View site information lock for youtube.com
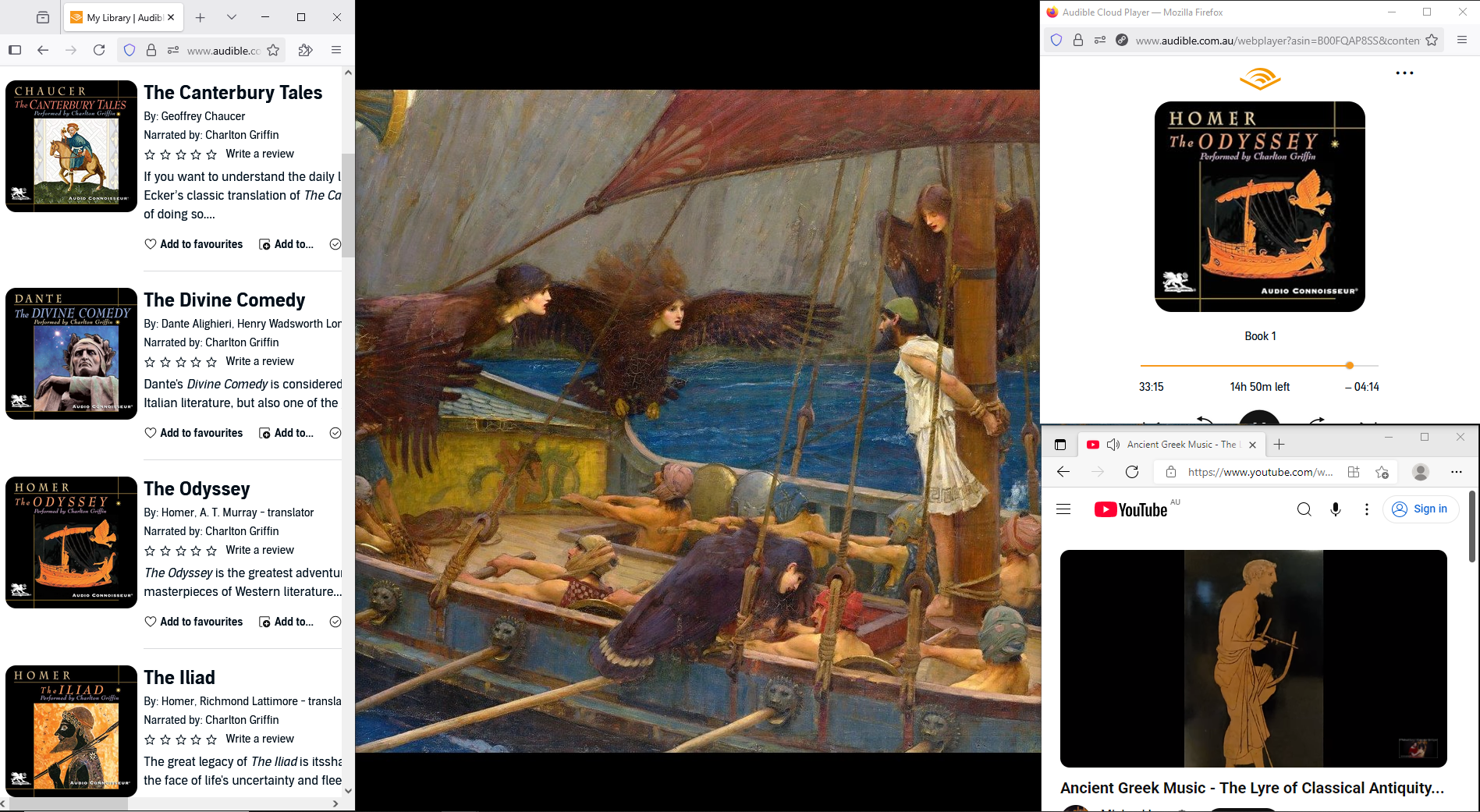Screen dimensions: 1480x812 (1170, 472)
